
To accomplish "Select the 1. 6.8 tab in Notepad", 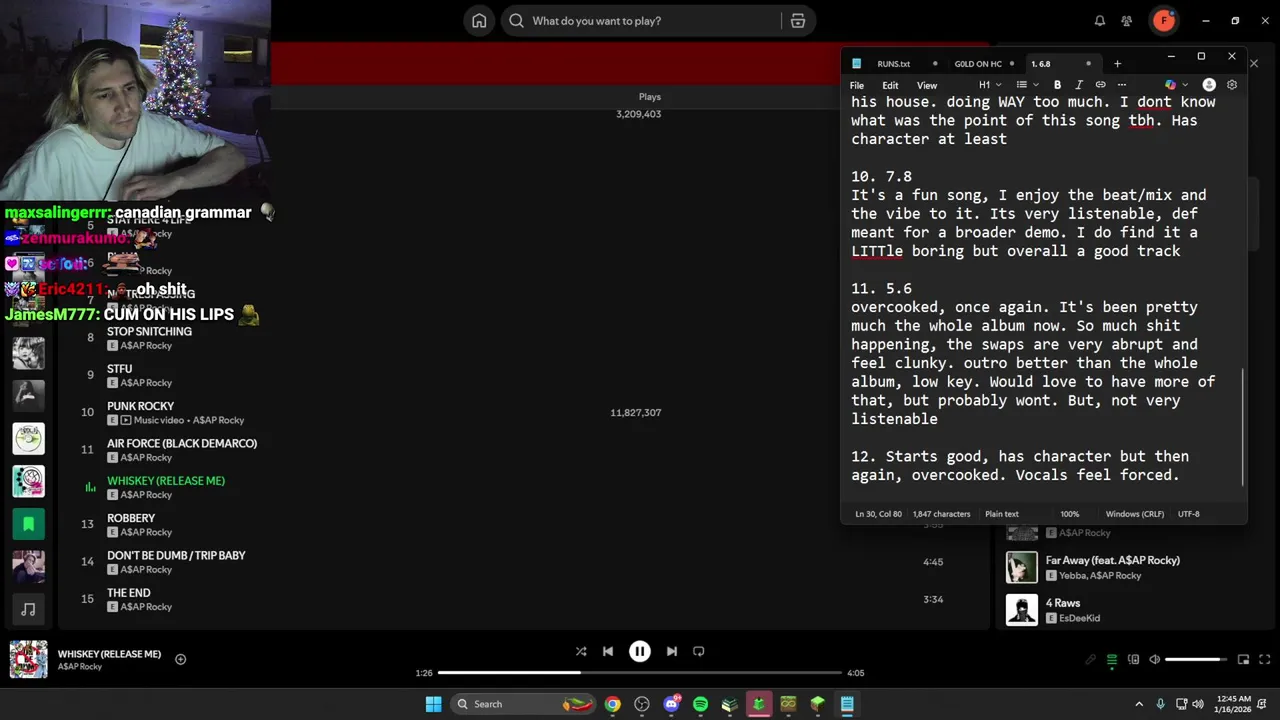I will (1041, 64).
